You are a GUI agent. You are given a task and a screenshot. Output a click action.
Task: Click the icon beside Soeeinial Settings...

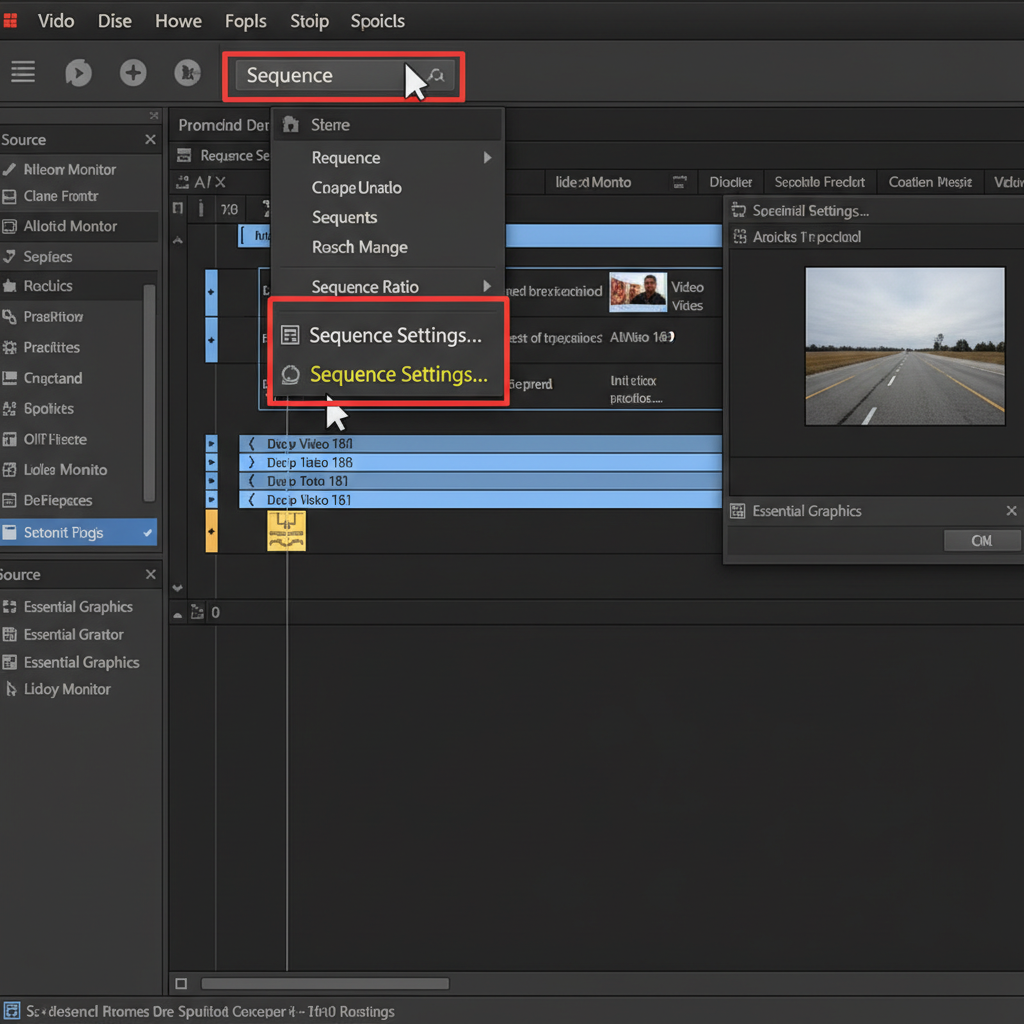739,210
